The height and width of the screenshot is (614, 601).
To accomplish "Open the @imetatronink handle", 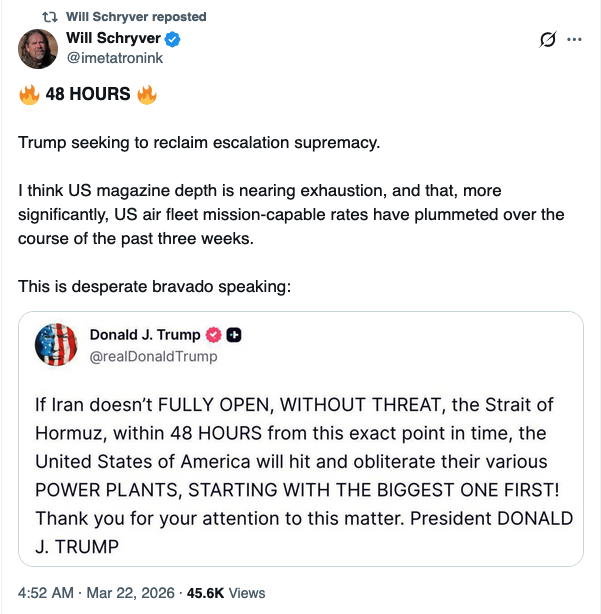I will (x=113, y=58).
